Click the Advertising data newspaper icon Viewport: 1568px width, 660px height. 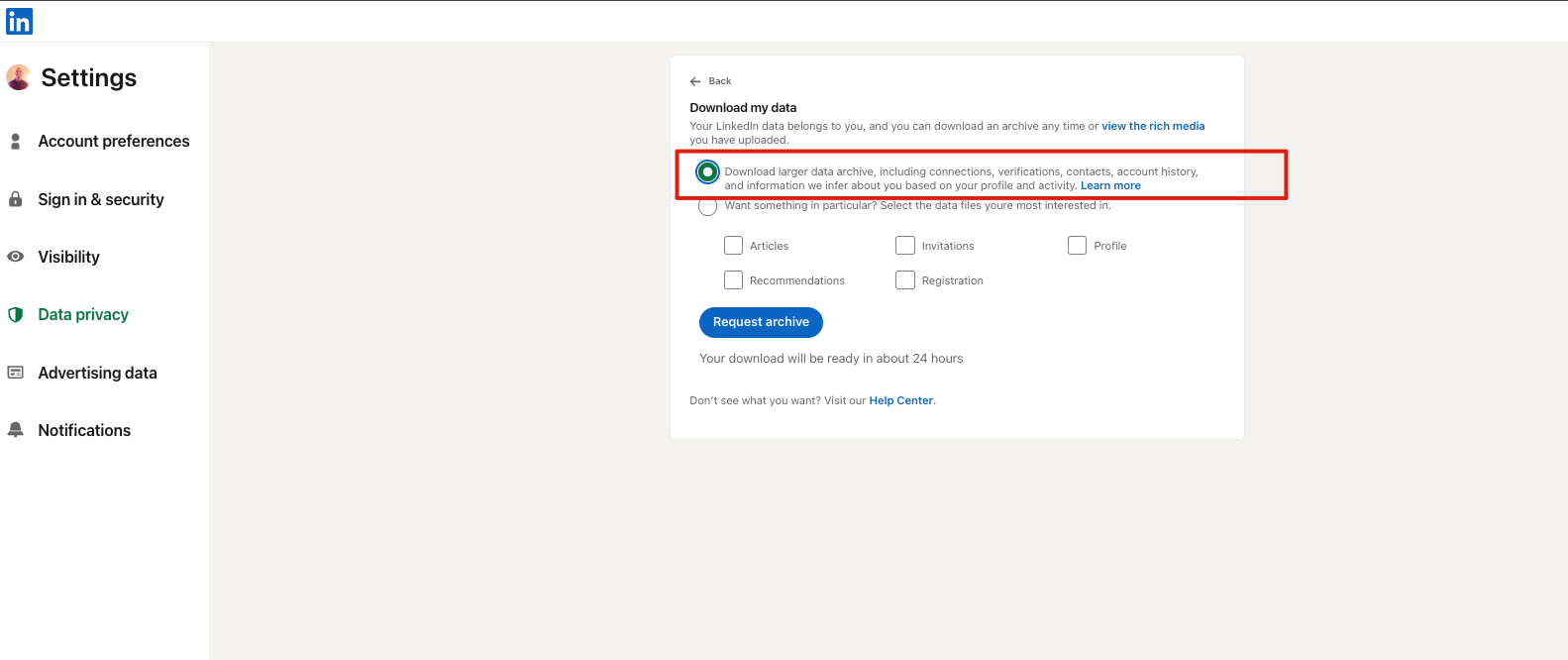click(x=15, y=373)
